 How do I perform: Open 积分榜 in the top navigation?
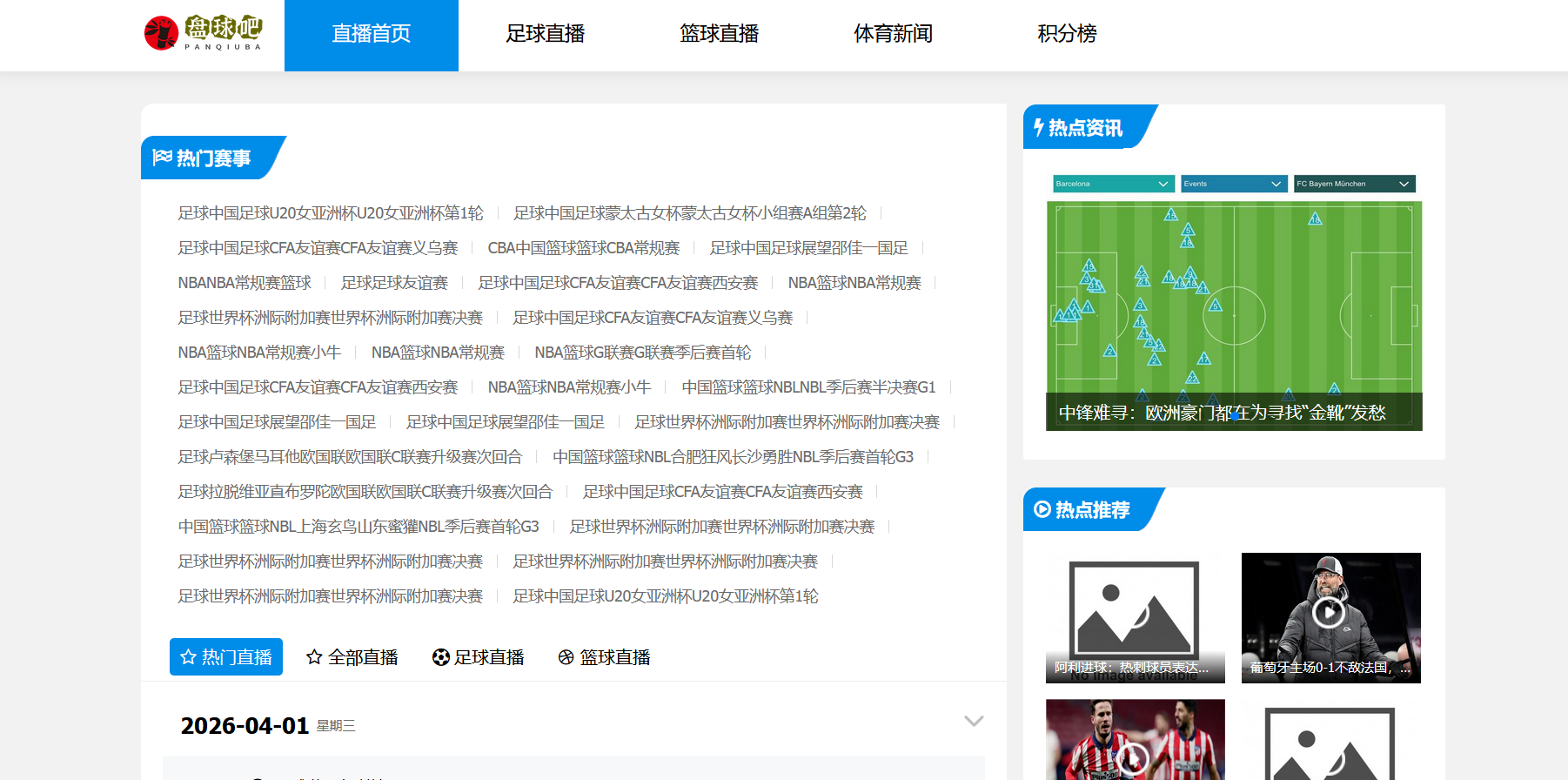(x=1068, y=35)
